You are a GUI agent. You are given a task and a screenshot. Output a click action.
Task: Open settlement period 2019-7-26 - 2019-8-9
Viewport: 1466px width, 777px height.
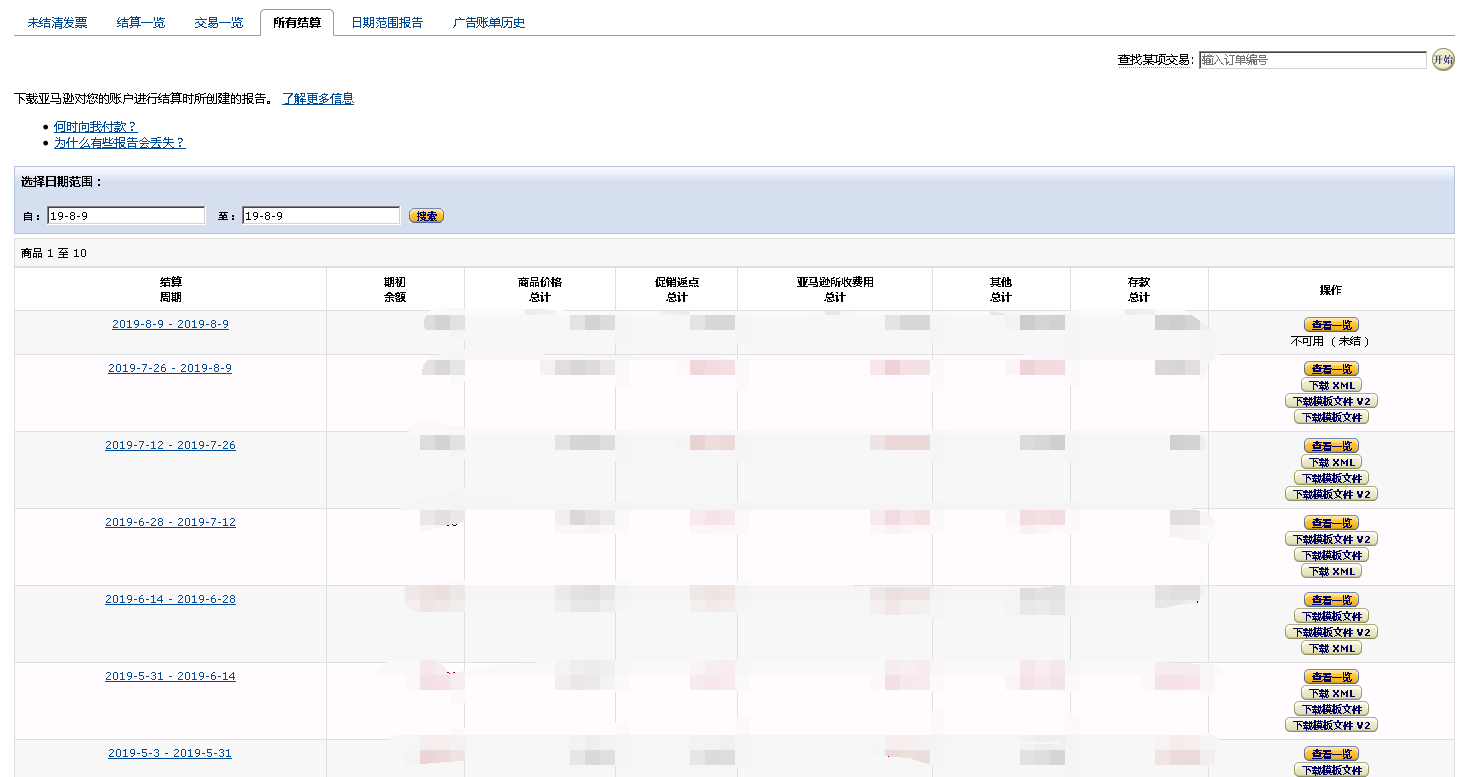click(x=170, y=369)
